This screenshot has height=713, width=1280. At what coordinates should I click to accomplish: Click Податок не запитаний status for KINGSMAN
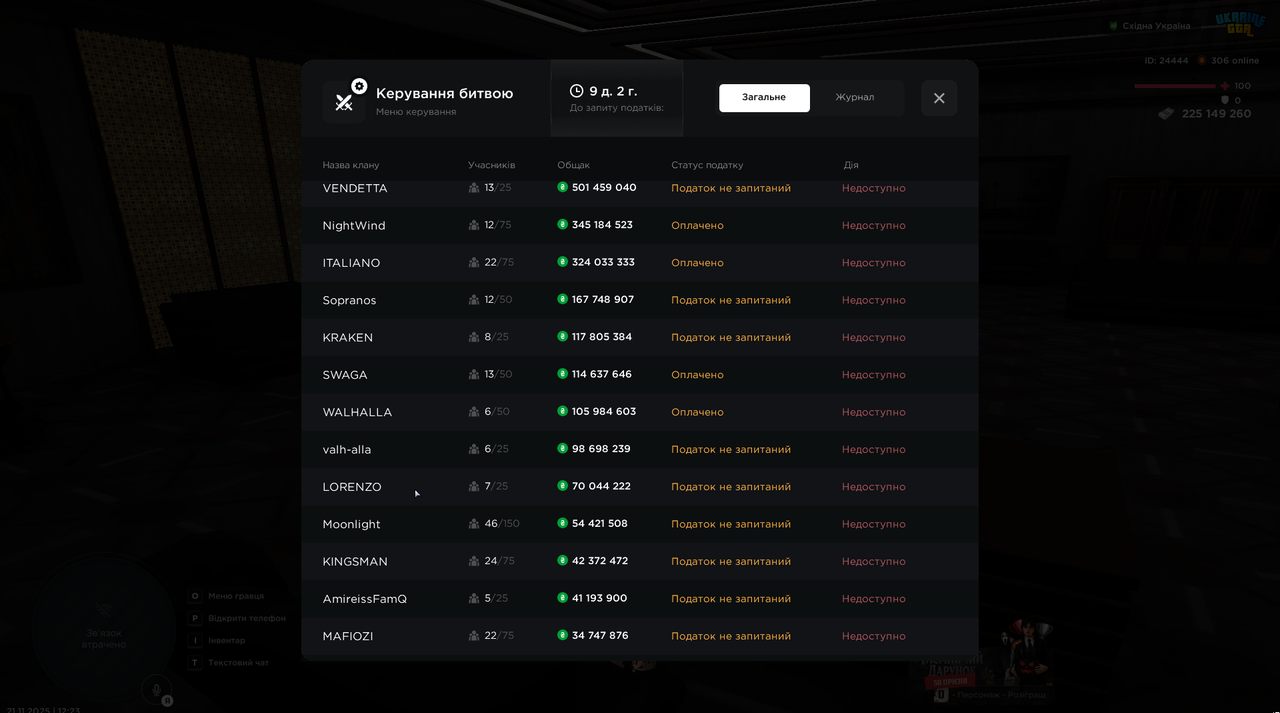click(x=731, y=562)
